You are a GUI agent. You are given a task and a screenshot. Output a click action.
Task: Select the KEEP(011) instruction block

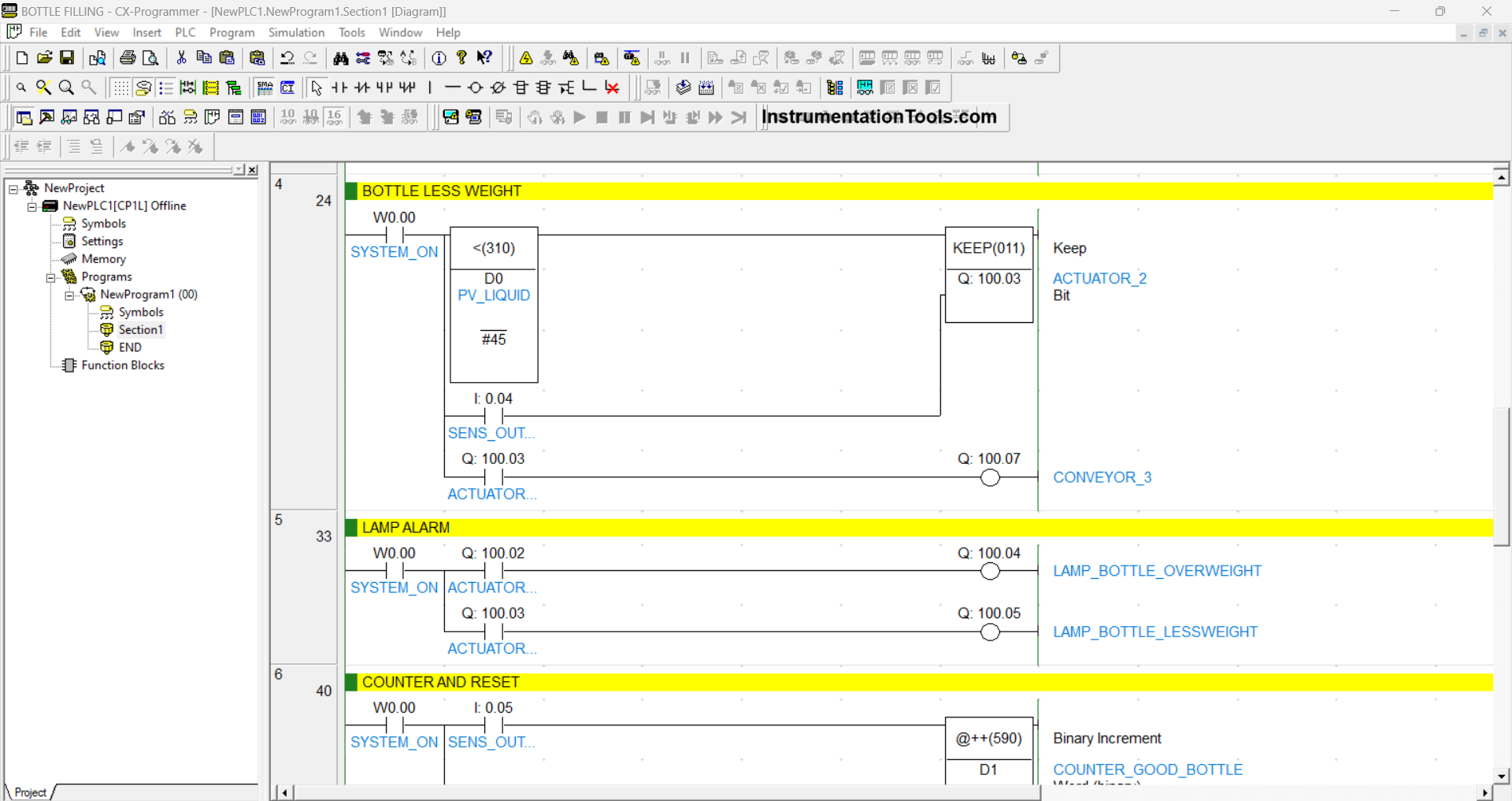pyautogui.click(x=989, y=275)
